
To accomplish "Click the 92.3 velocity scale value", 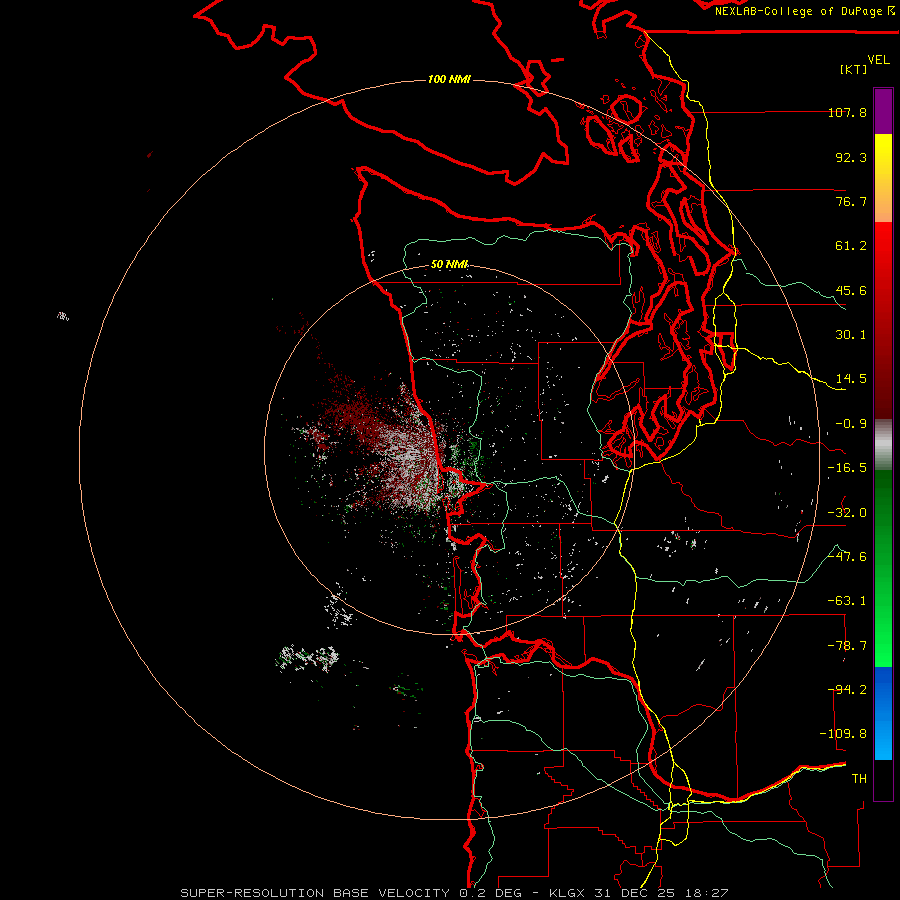I will coord(851,157).
